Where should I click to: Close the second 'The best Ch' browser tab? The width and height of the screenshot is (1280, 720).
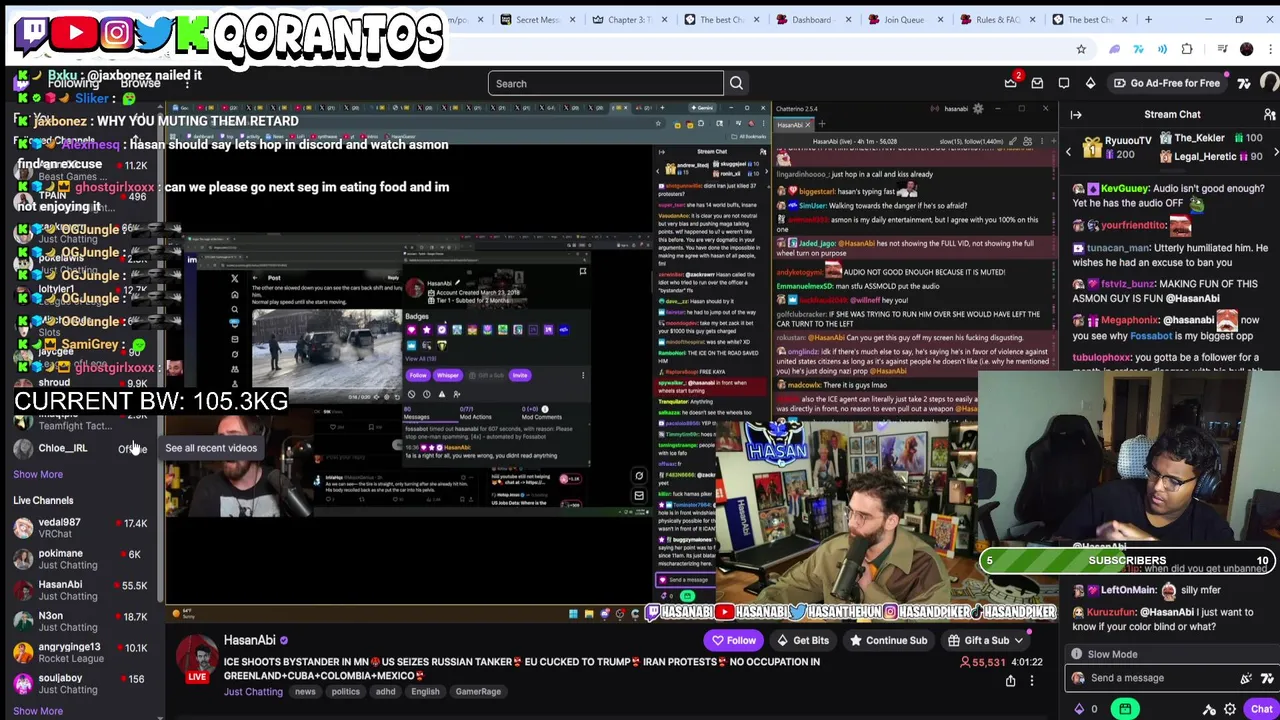click(1124, 19)
